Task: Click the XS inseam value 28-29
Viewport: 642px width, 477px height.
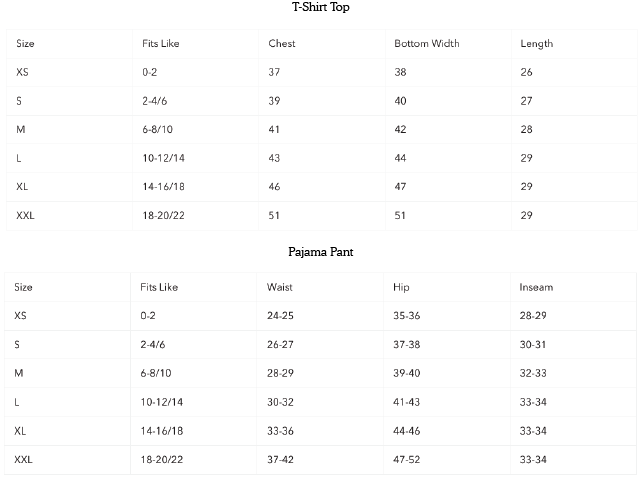Action: point(533,316)
